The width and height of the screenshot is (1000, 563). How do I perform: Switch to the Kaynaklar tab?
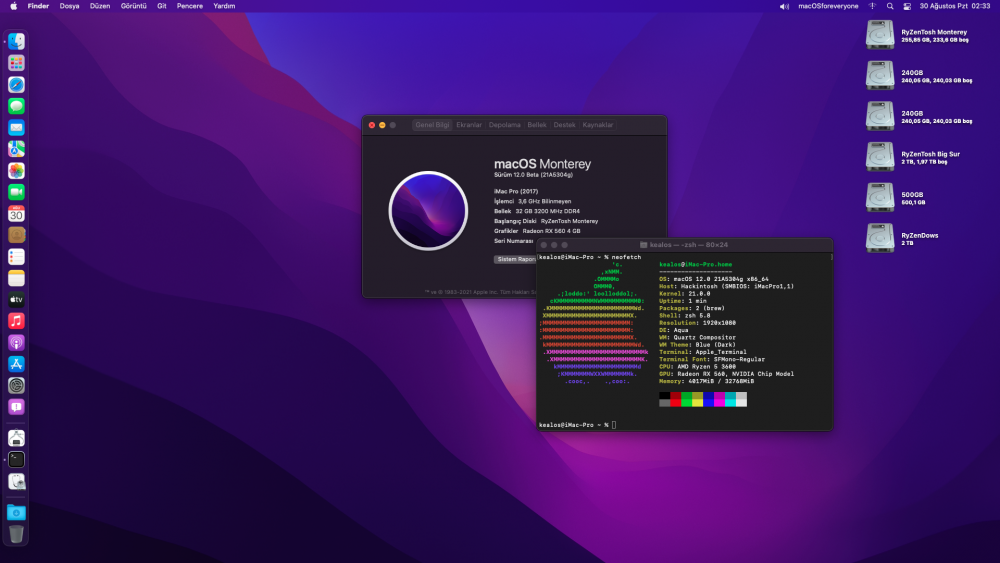[598, 125]
